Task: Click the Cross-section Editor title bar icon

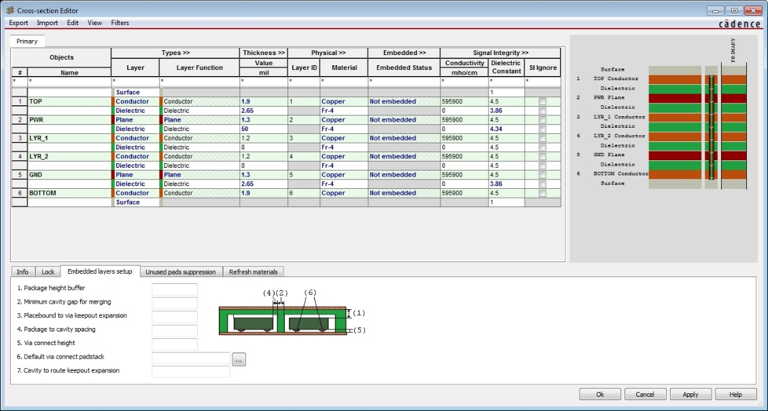Action: 9,10
